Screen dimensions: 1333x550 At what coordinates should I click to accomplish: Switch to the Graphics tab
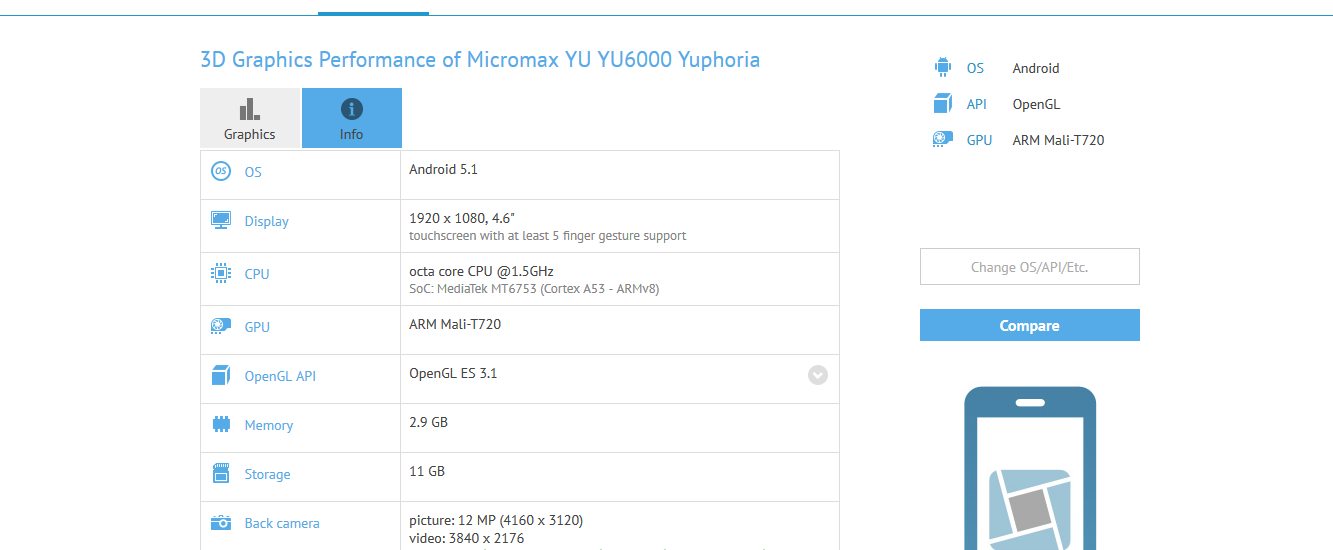click(x=250, y=118)
